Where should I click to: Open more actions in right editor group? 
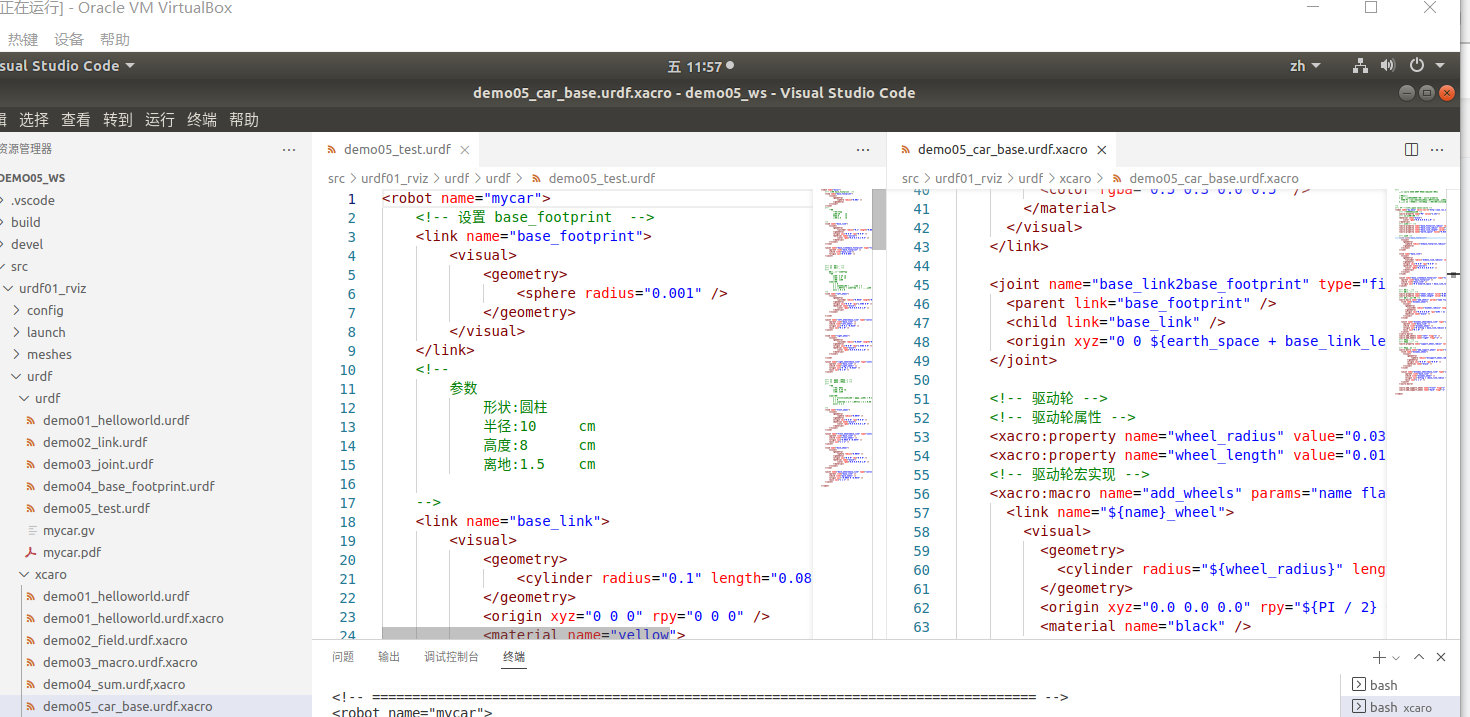point(1437,149)
